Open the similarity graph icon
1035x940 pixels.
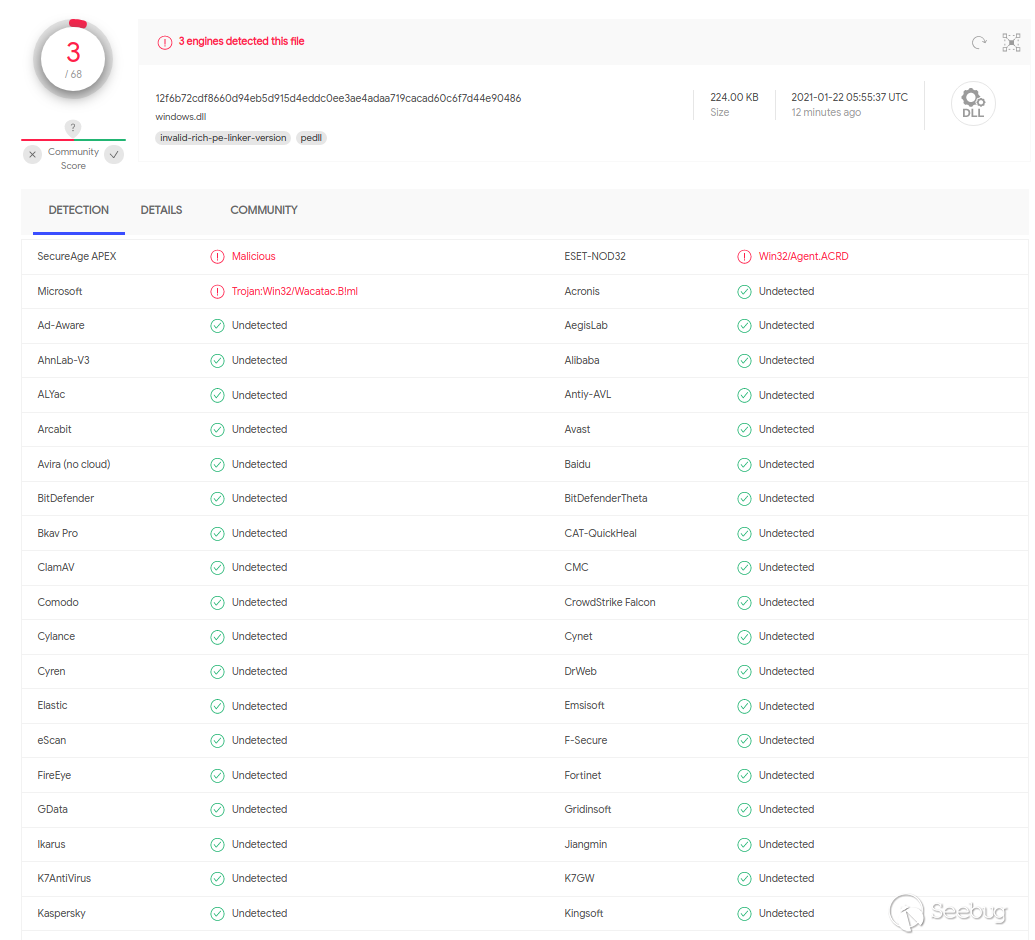(x=1011, y=43)
